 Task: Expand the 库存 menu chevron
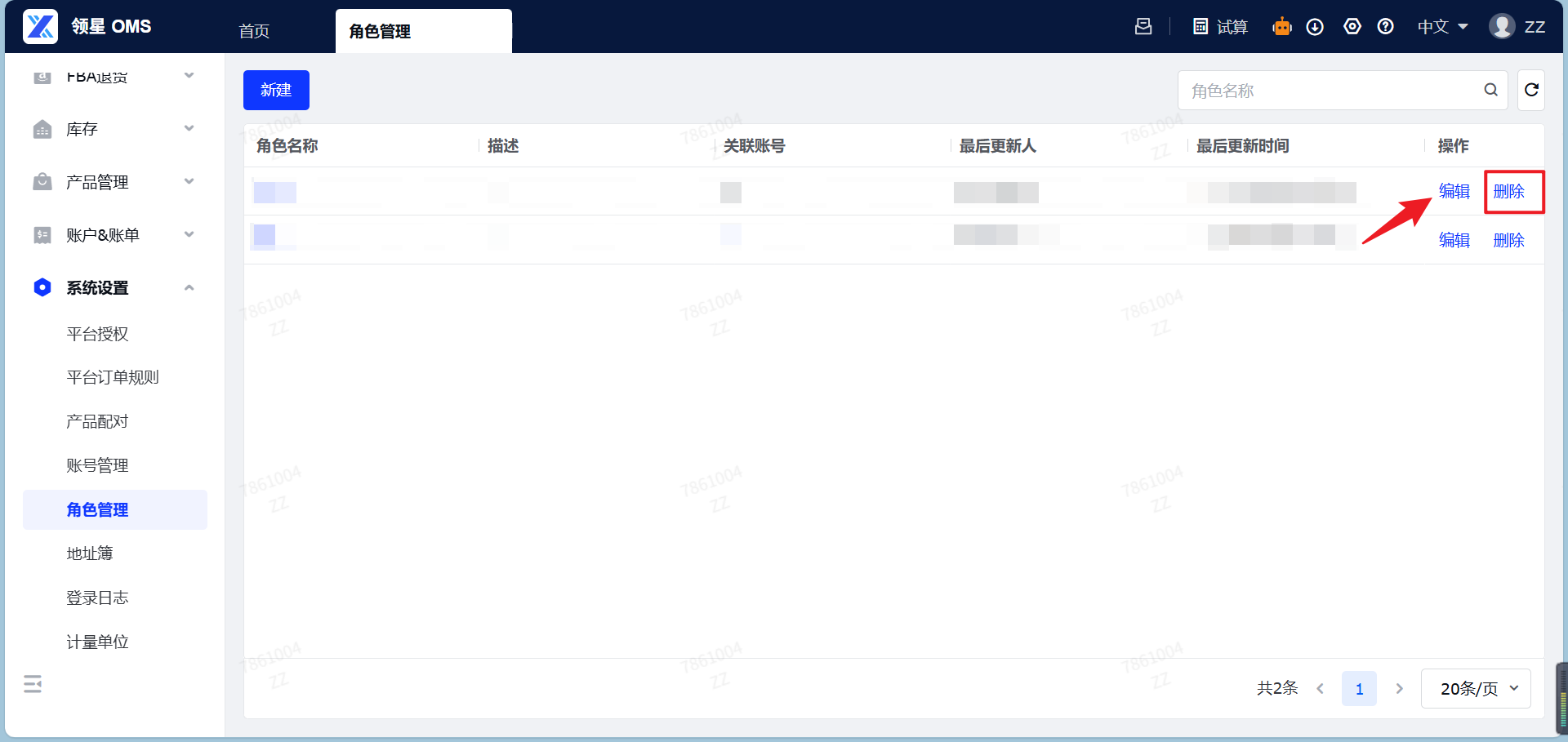[189, 128]
